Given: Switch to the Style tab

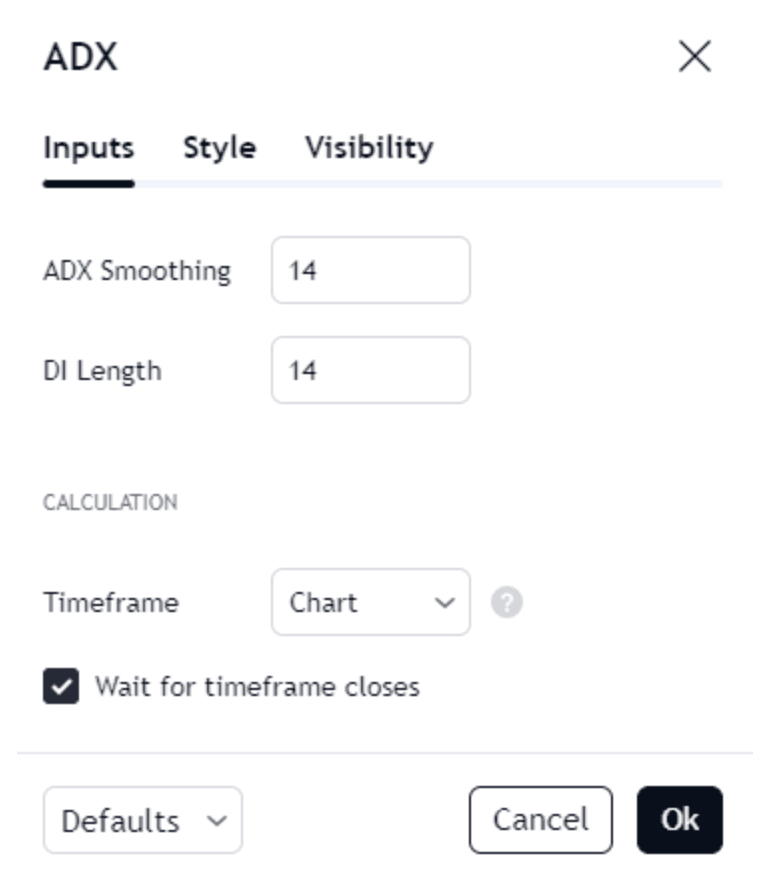Looking at the screenshot, I should tap(220, 148).
